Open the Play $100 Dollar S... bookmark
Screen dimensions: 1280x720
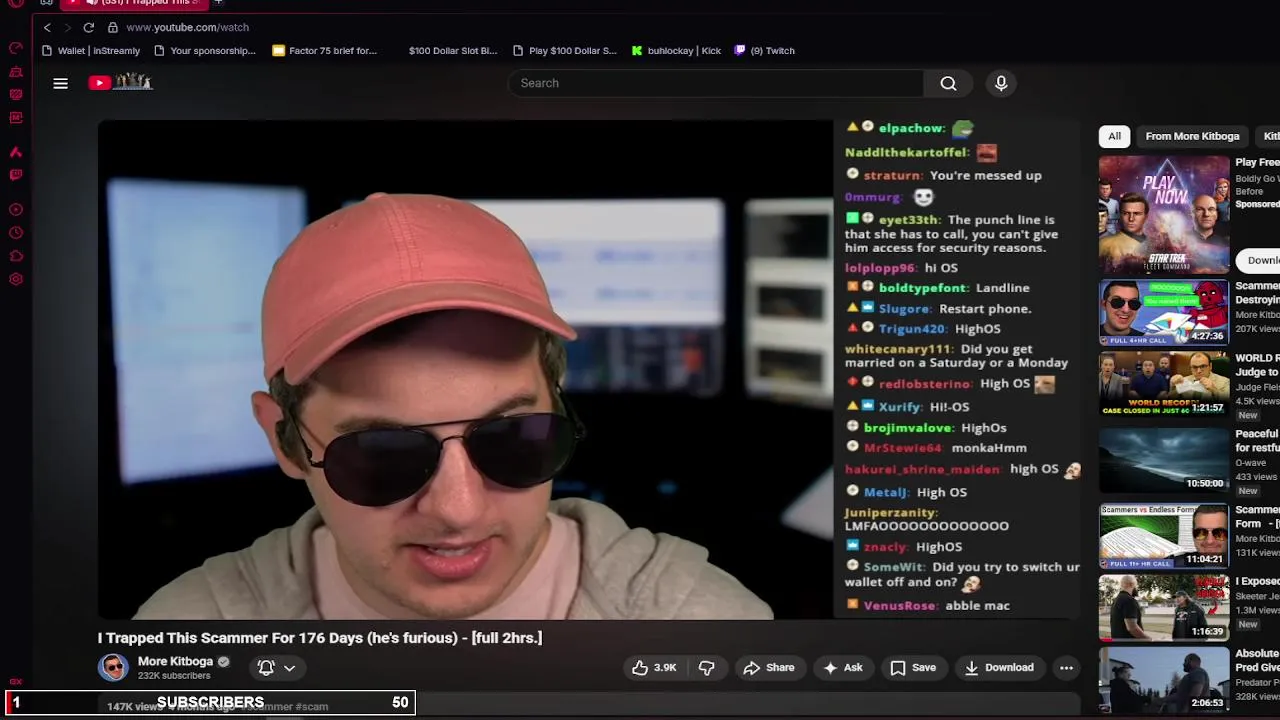564,51
